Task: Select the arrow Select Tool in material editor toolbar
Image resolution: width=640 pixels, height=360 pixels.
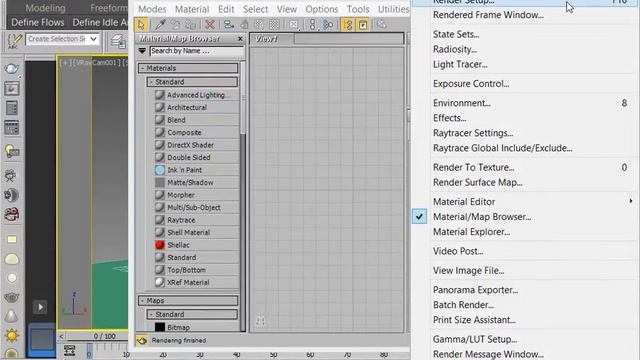Action: (x=141, y=24)
